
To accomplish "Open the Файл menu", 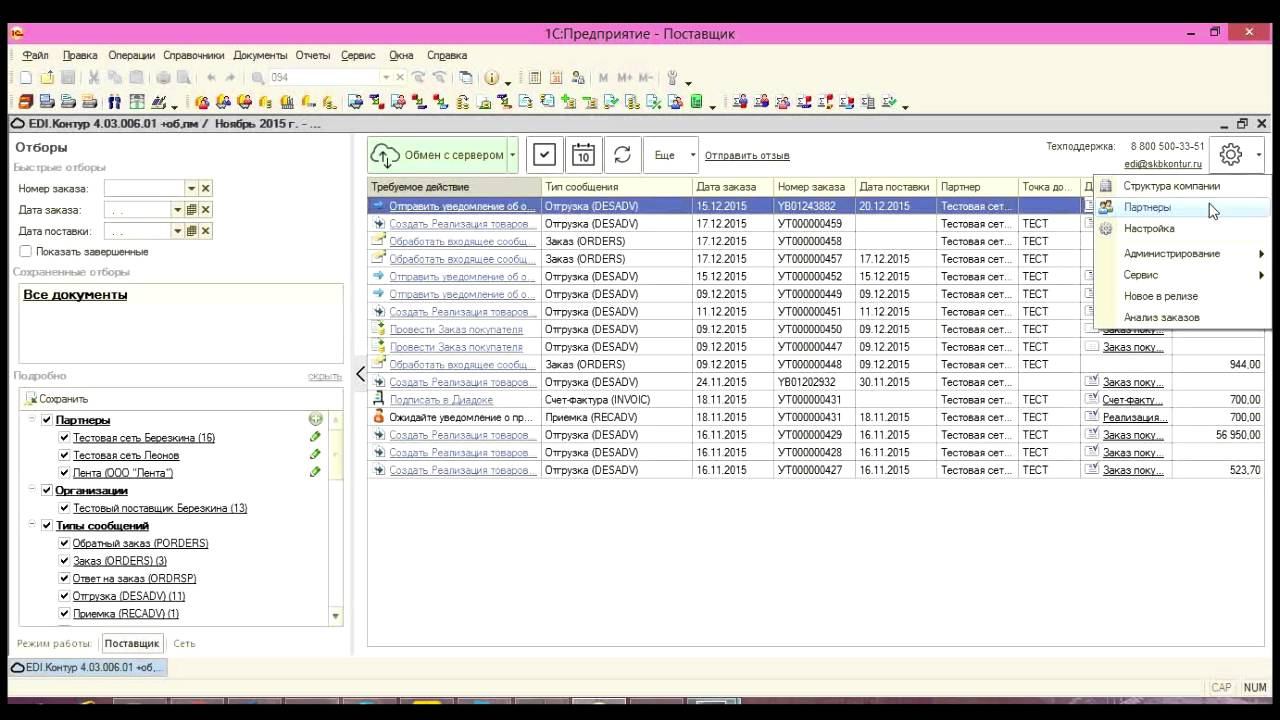I will click(x=35, y=55).
